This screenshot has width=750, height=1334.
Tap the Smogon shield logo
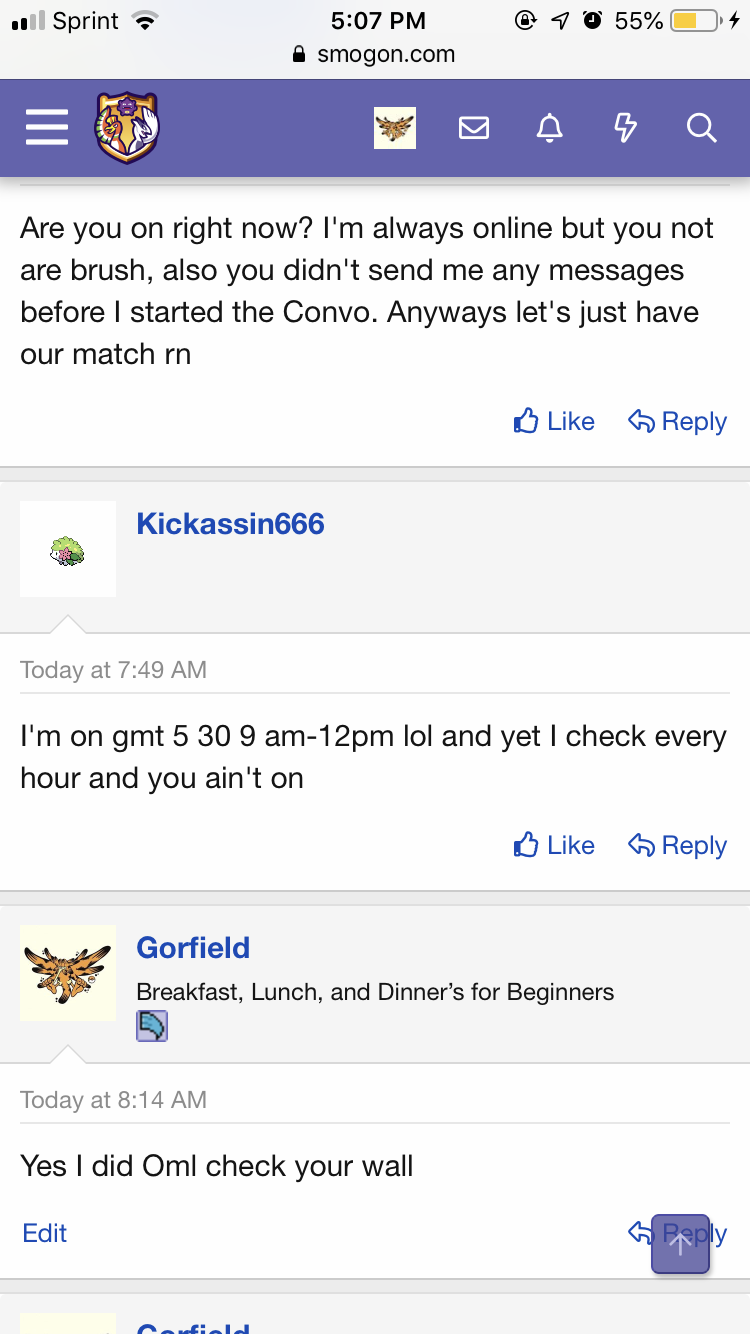tap(127, 128)
